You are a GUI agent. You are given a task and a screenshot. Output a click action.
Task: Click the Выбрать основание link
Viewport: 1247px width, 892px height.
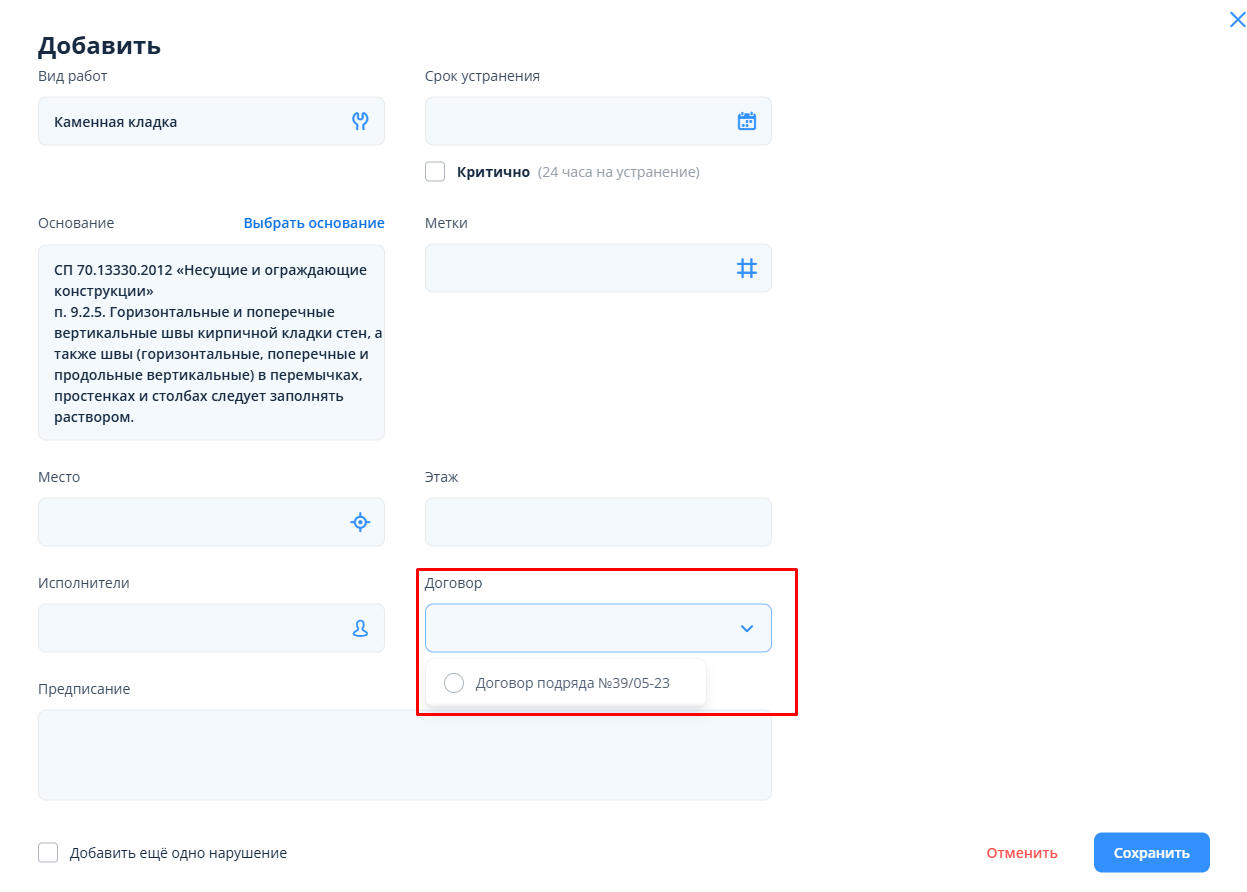[x=313, y=223]
